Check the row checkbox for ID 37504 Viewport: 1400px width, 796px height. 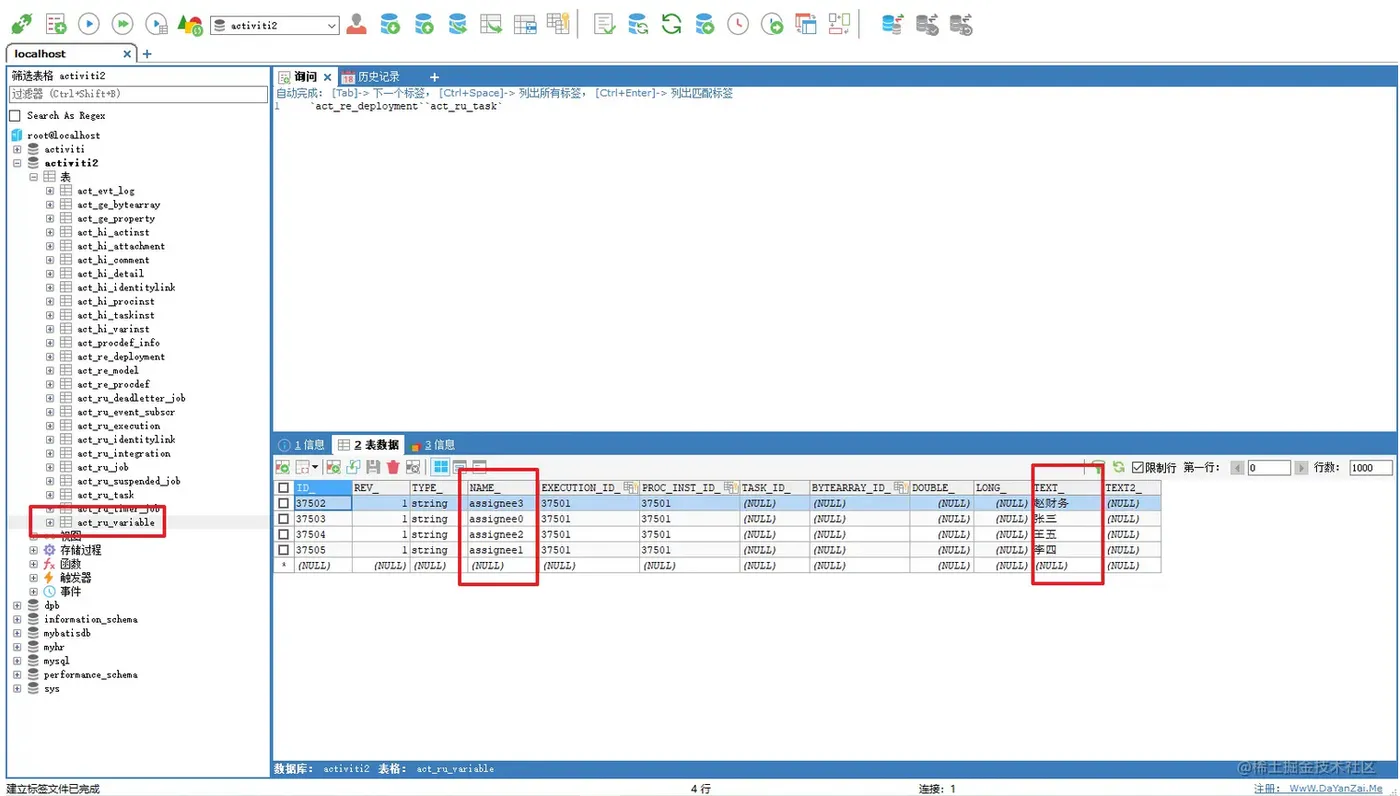tap(283, 535)
